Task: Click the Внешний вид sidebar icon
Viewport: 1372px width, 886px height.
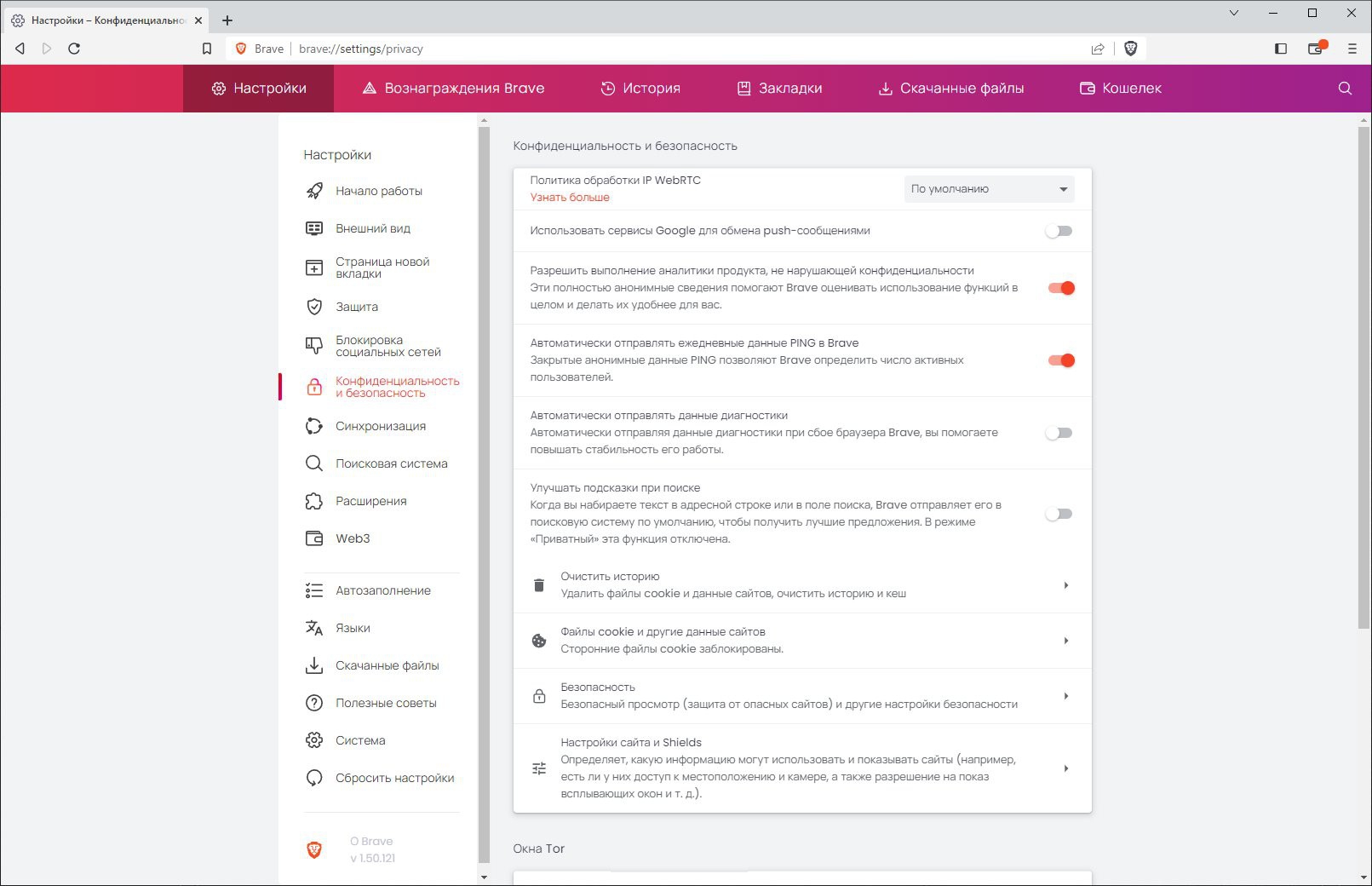Action: [x=314, y=228]
